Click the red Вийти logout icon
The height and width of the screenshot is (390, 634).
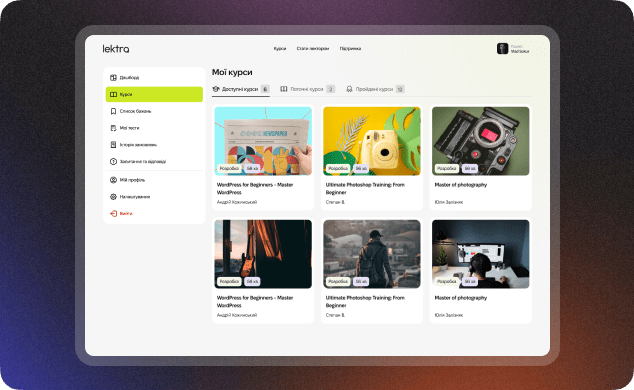click(x=113, y=213)
